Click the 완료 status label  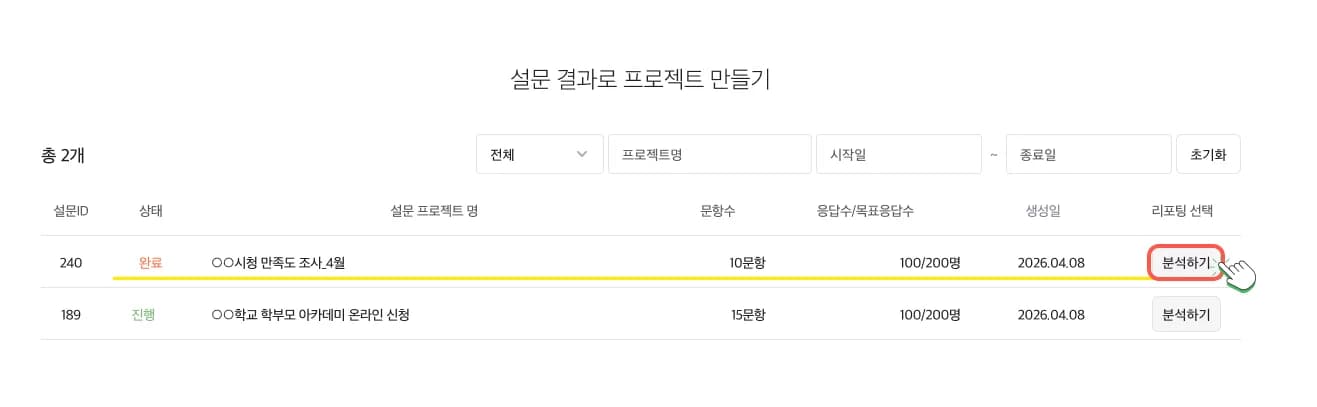click(151, 263)
